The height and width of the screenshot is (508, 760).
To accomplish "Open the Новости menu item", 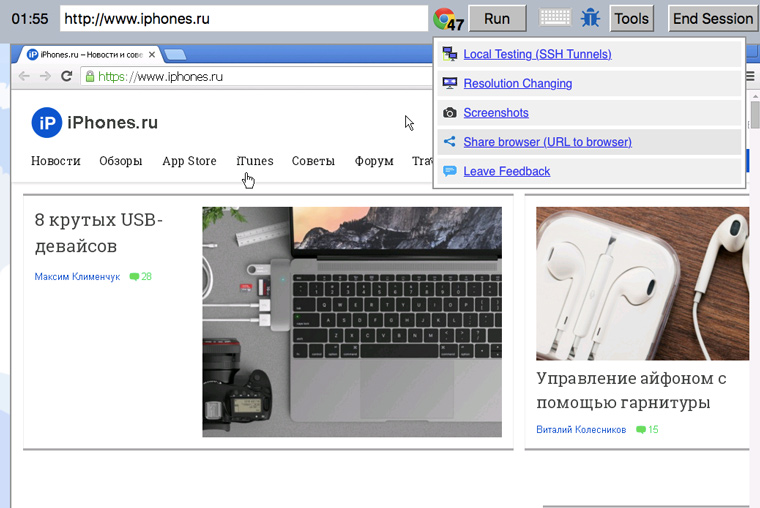I will [x=56, y=161].
